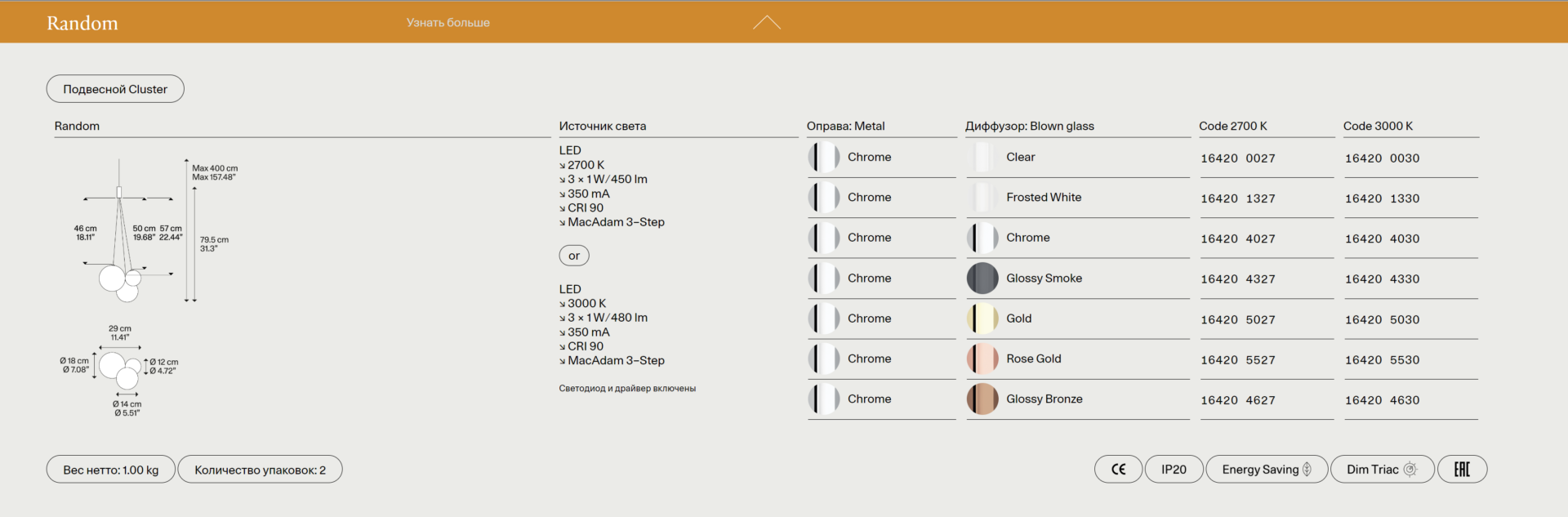The height and width of the screenshot is (517, 1568).
Task: Click the Random title in the header
Action: pos(82,23)
